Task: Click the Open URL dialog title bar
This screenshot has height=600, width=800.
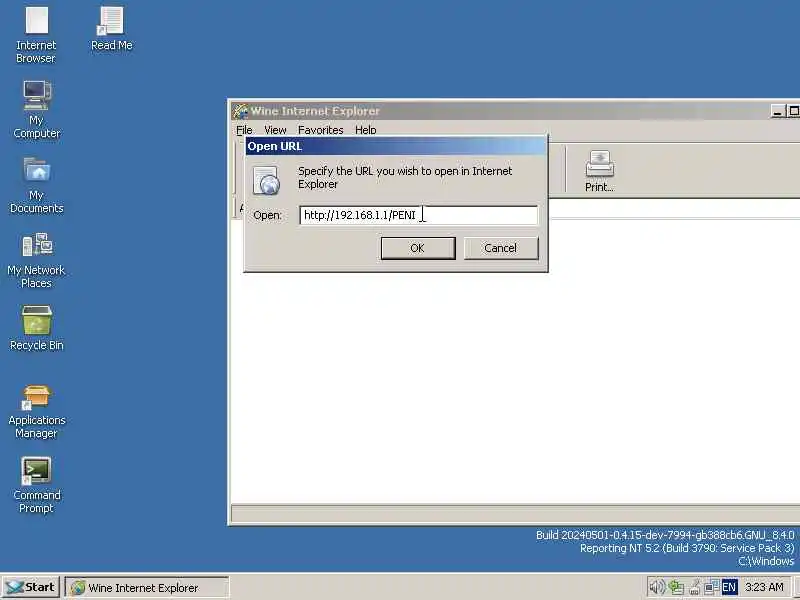Action: (395, 146)
